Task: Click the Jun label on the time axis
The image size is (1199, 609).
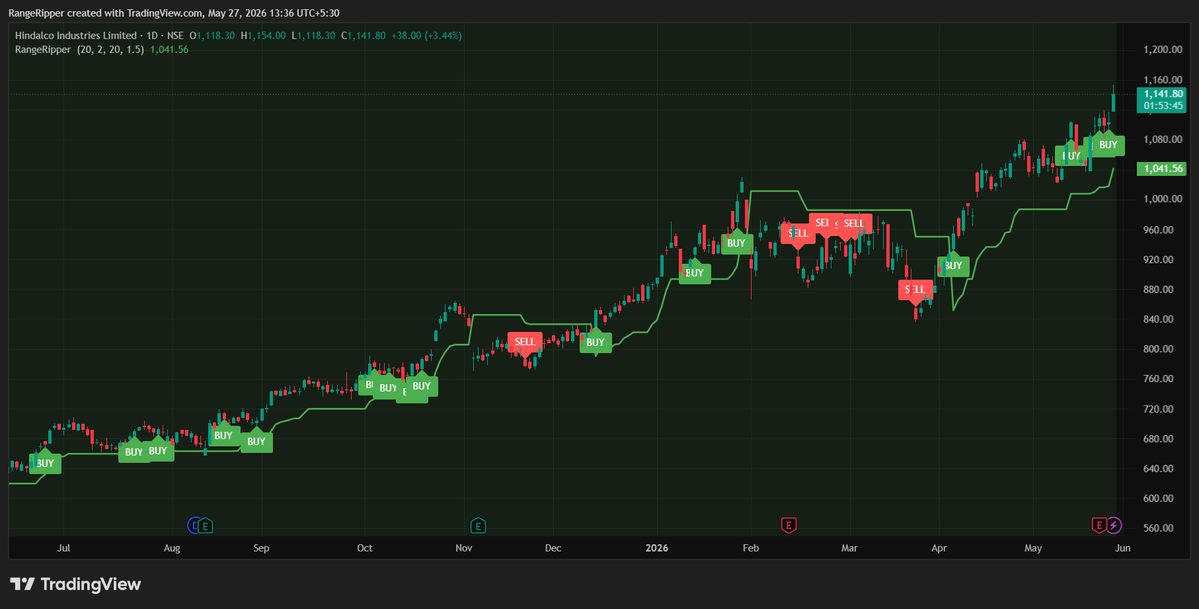Action: click(x=1123, y=548)
